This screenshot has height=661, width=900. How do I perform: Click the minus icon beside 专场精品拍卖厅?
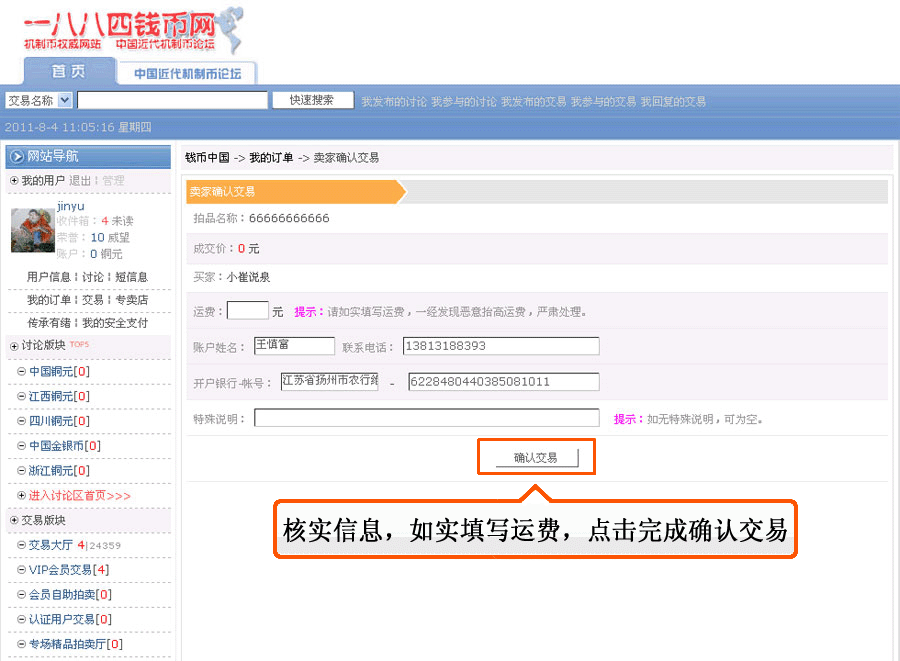point(21,644)
